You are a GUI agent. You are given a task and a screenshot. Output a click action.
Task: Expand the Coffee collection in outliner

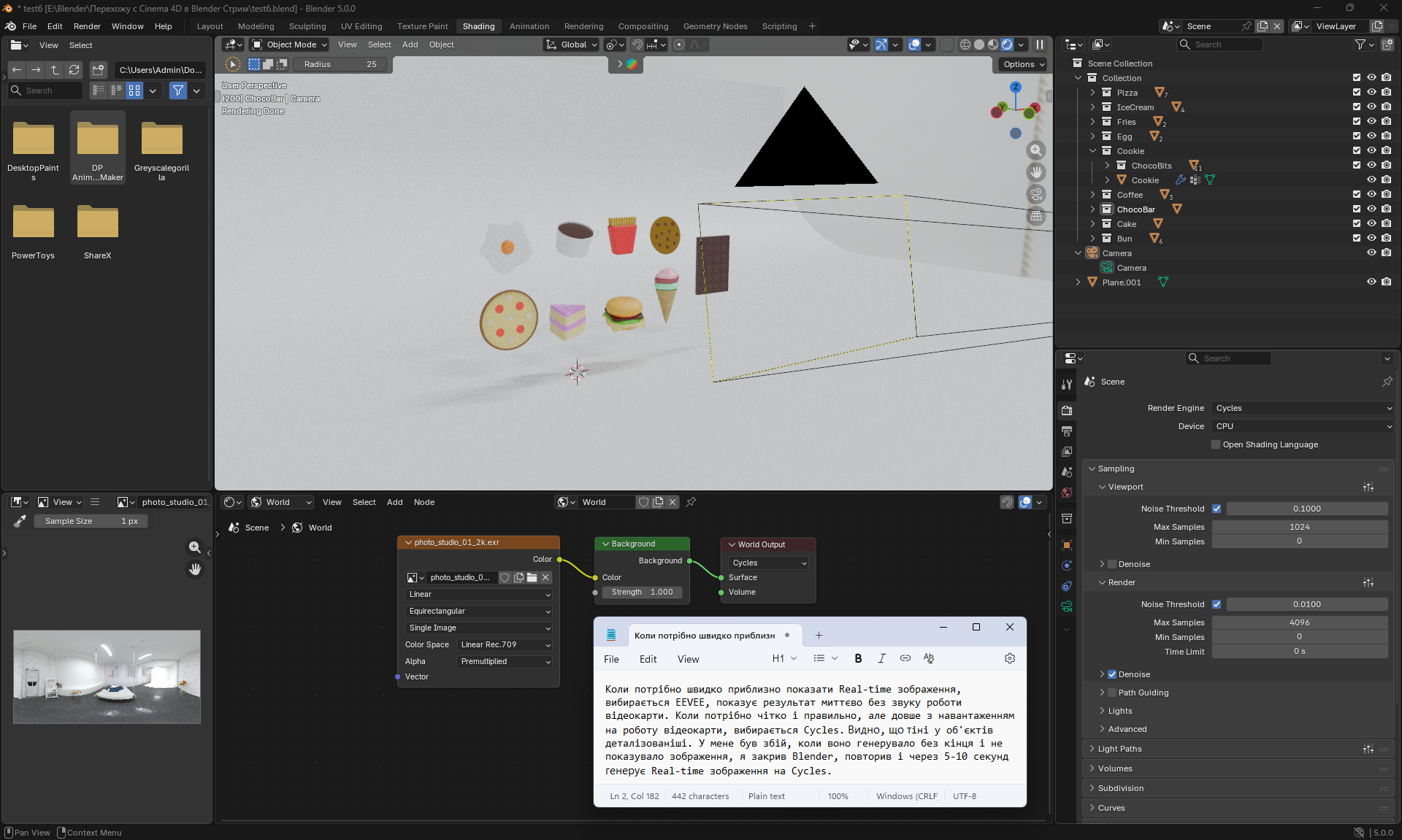point(1092,195)
